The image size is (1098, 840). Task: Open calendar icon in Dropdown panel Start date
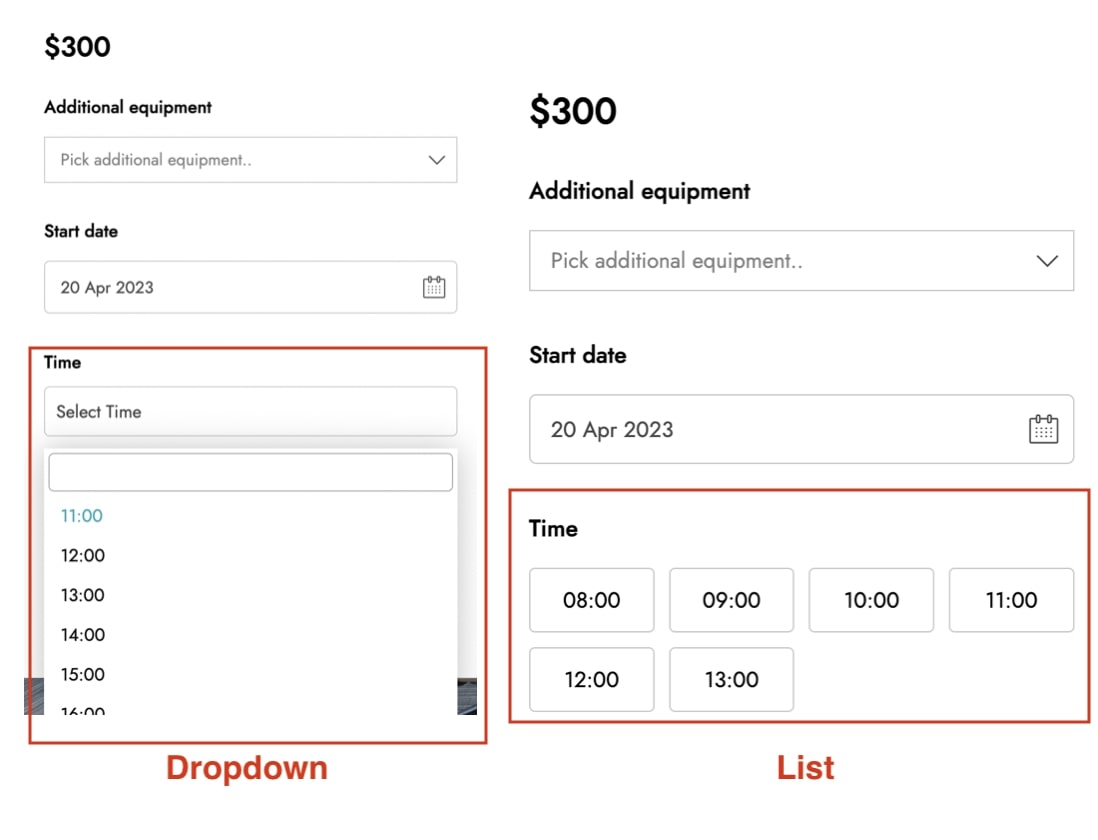click(433, 287)
